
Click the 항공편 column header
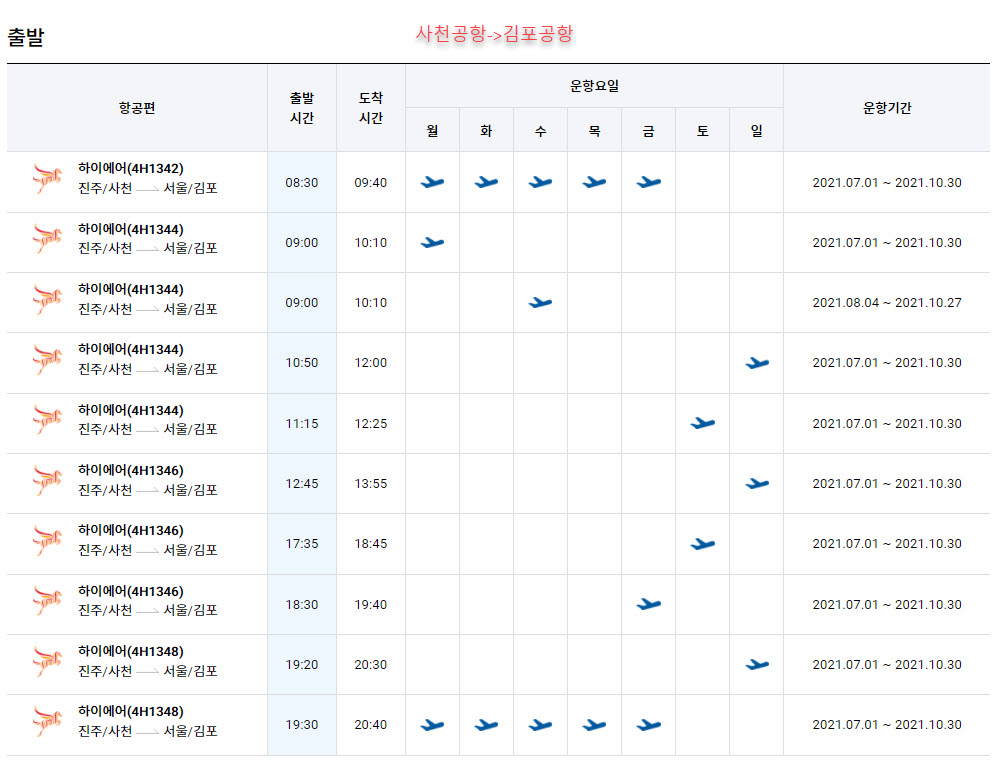(137, 108)
